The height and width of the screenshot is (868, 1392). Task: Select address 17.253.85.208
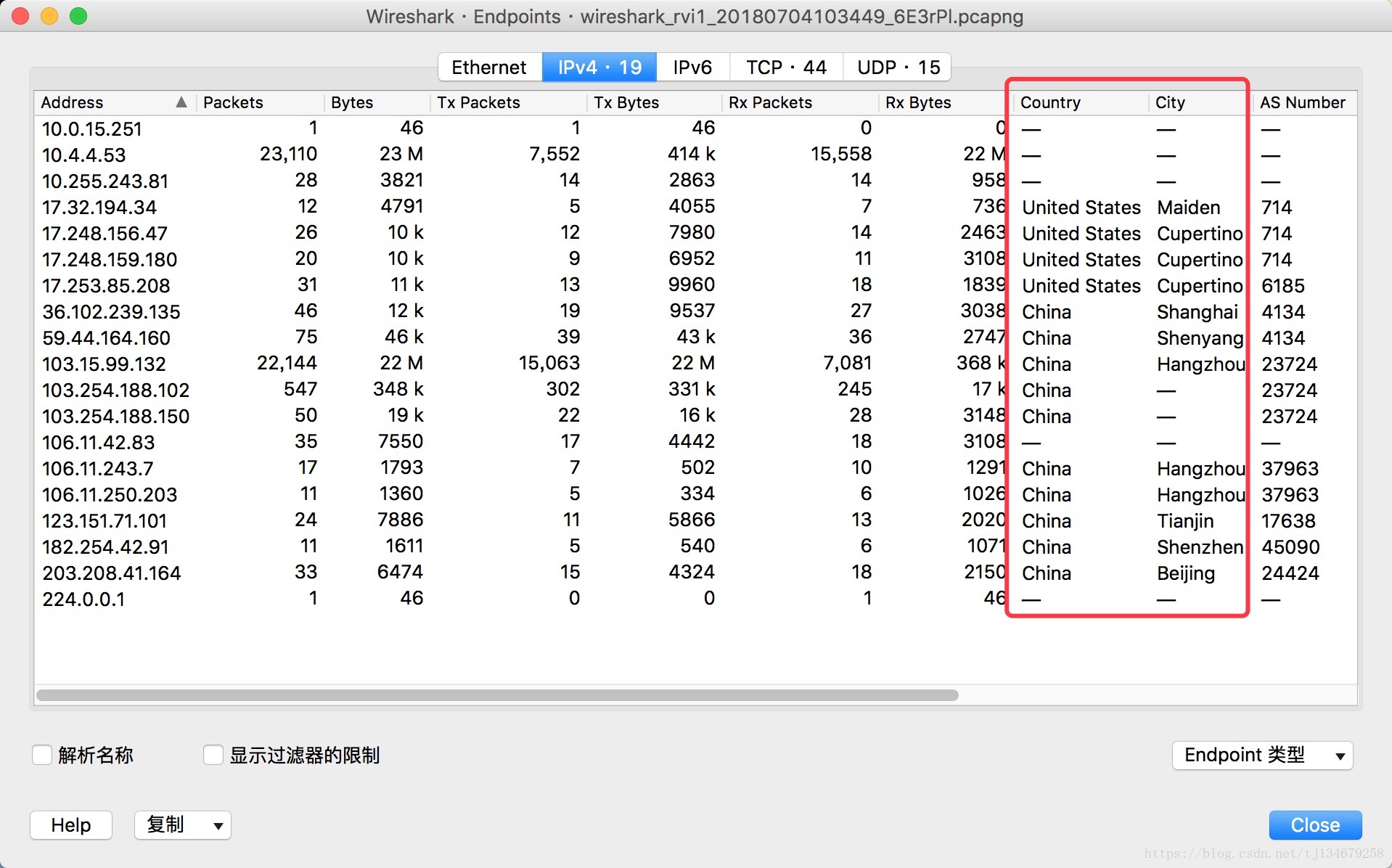coord(106,285)
